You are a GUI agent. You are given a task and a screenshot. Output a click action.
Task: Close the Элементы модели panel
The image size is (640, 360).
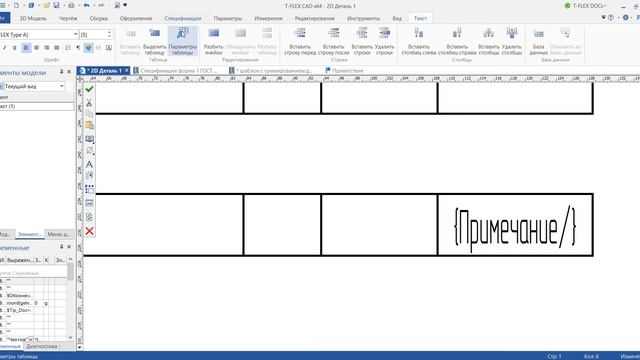pyautogui.click(x=69, y=71)
